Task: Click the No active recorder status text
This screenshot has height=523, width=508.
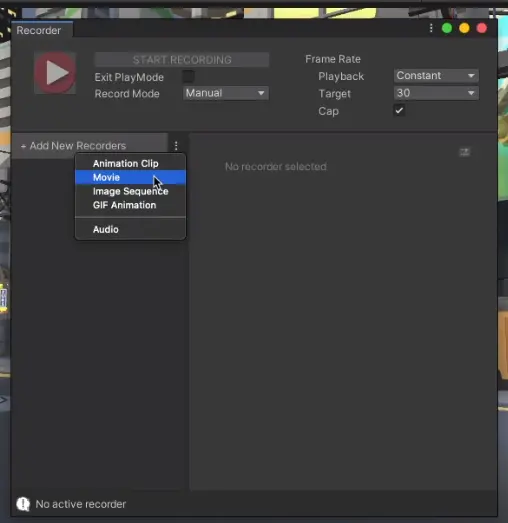Action: click(81, 504)
